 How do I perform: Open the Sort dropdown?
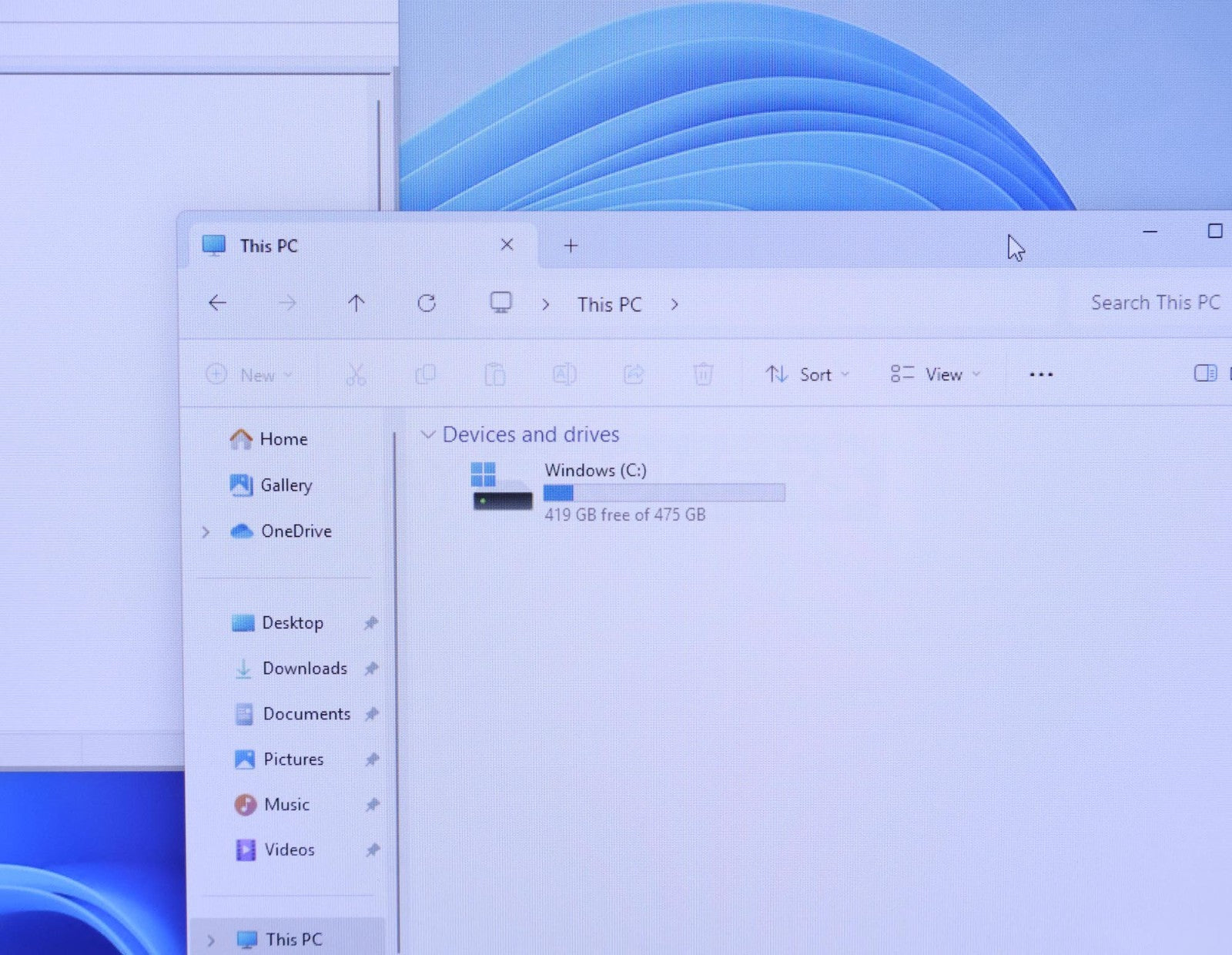(x=807, y=375)
